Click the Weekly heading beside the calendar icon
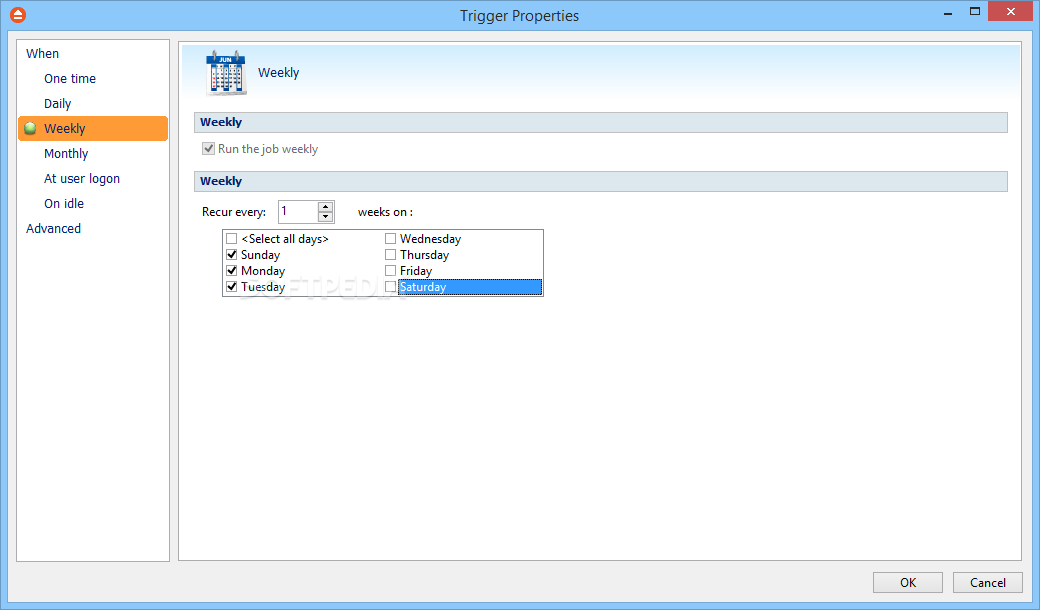 [x=279, y=72]
